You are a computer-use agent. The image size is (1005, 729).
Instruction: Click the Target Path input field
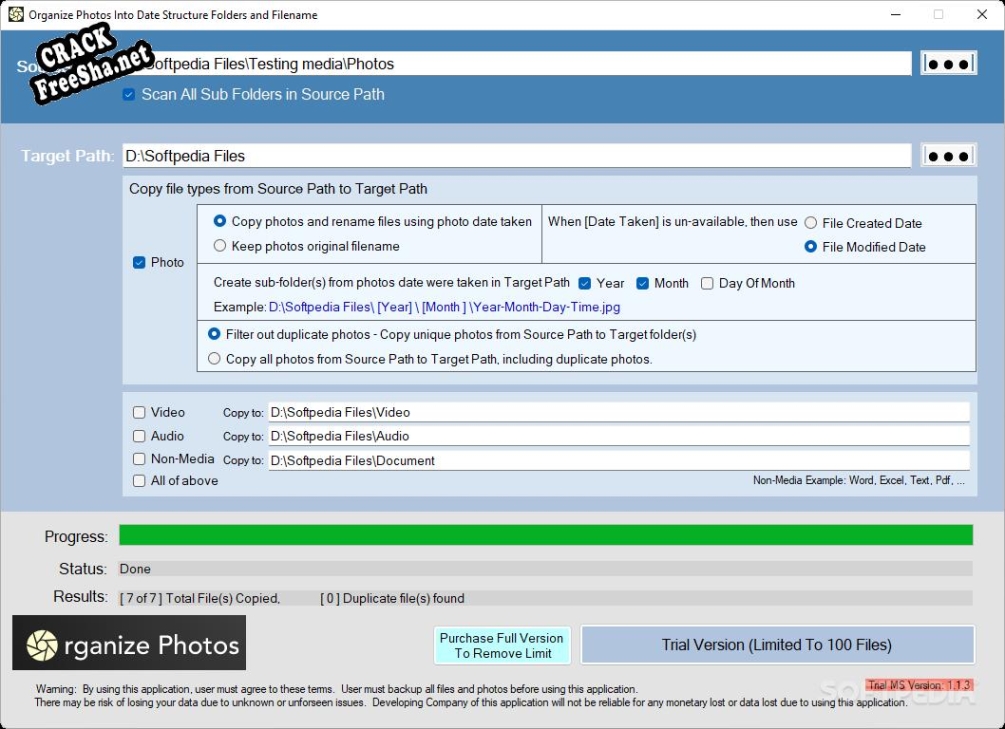(x=516, y=156)
